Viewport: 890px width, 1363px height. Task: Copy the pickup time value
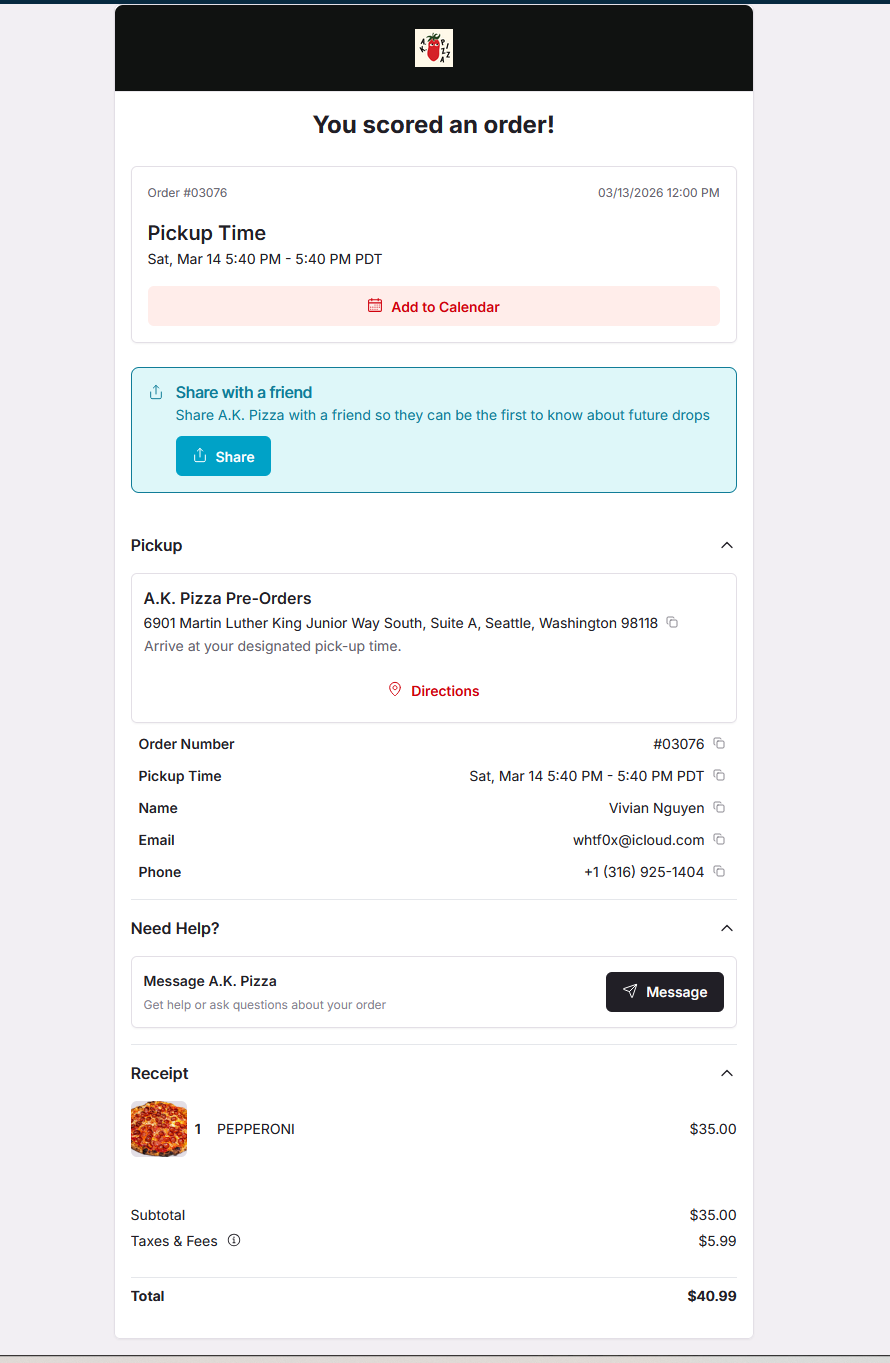coord(719,776)
